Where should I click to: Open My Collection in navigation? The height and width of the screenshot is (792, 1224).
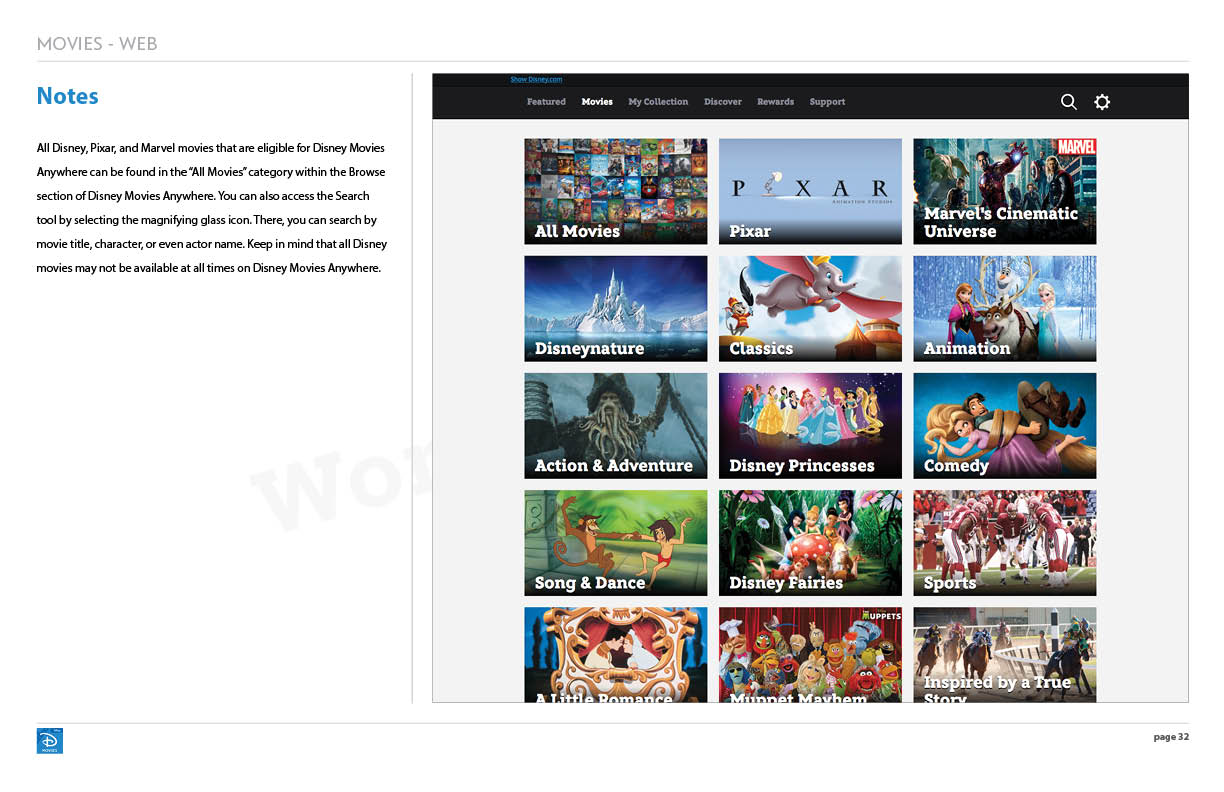658,102
